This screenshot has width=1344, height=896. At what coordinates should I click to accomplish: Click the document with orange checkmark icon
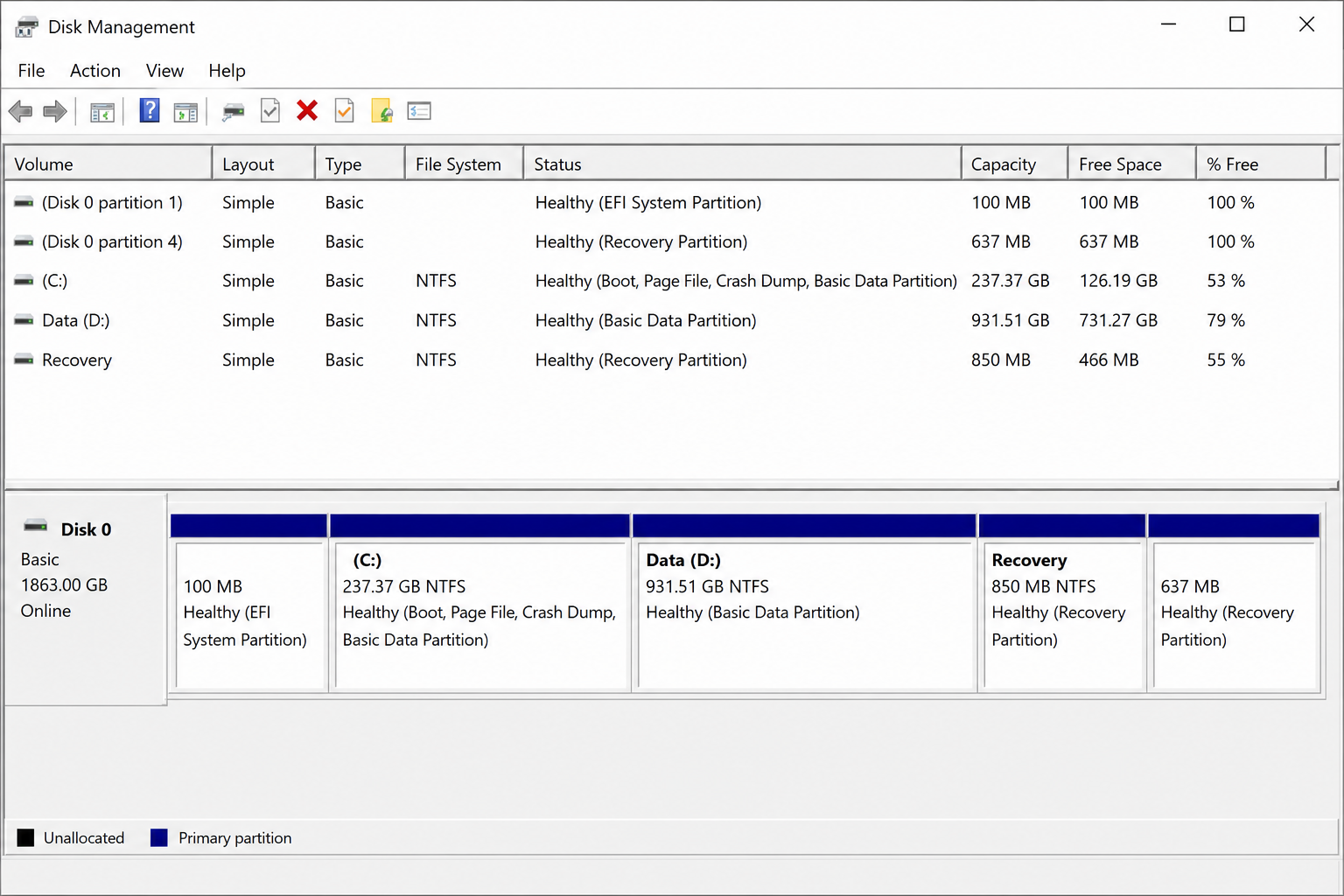click(345, 110)
